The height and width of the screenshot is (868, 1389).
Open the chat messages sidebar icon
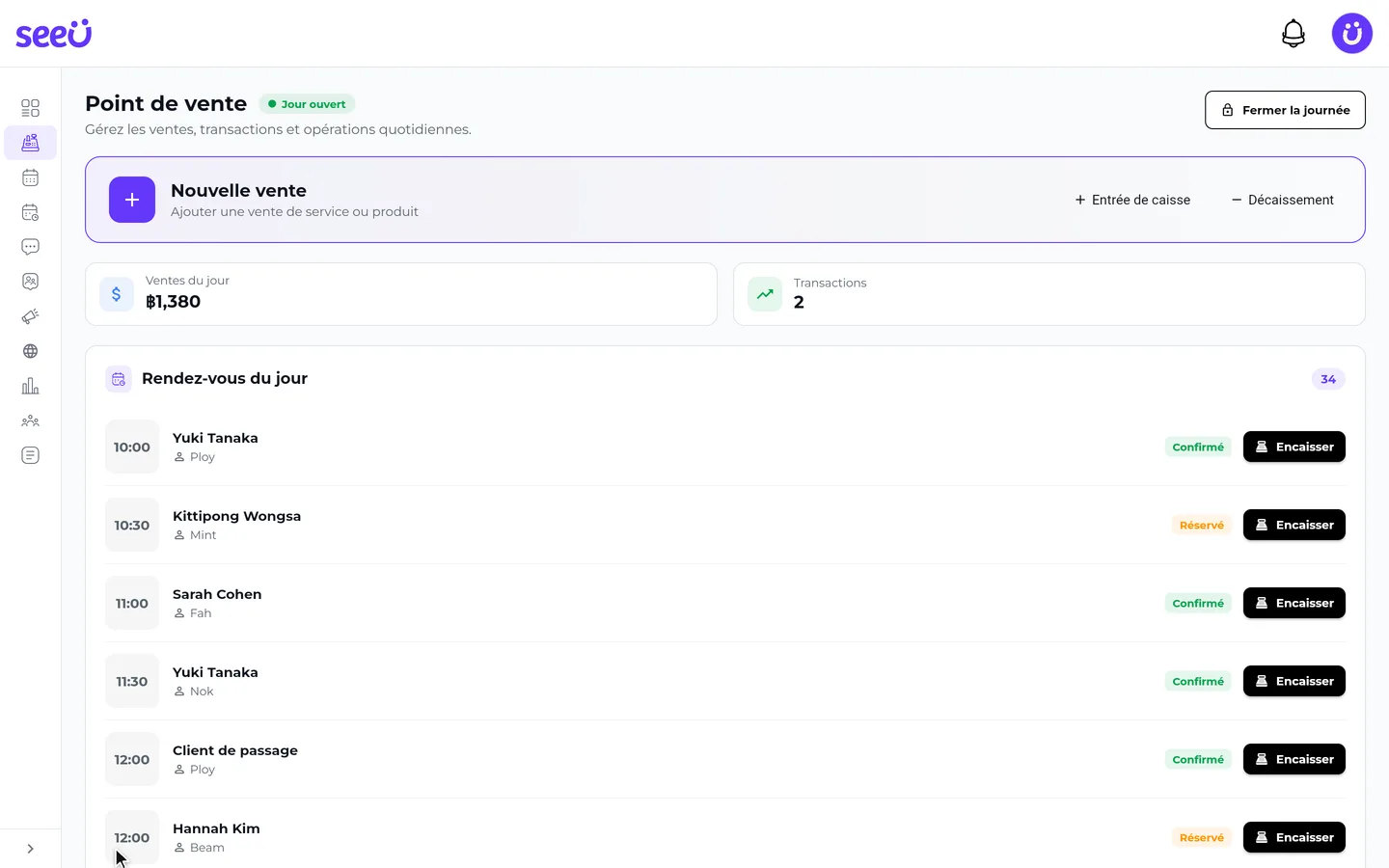(30, 247)
